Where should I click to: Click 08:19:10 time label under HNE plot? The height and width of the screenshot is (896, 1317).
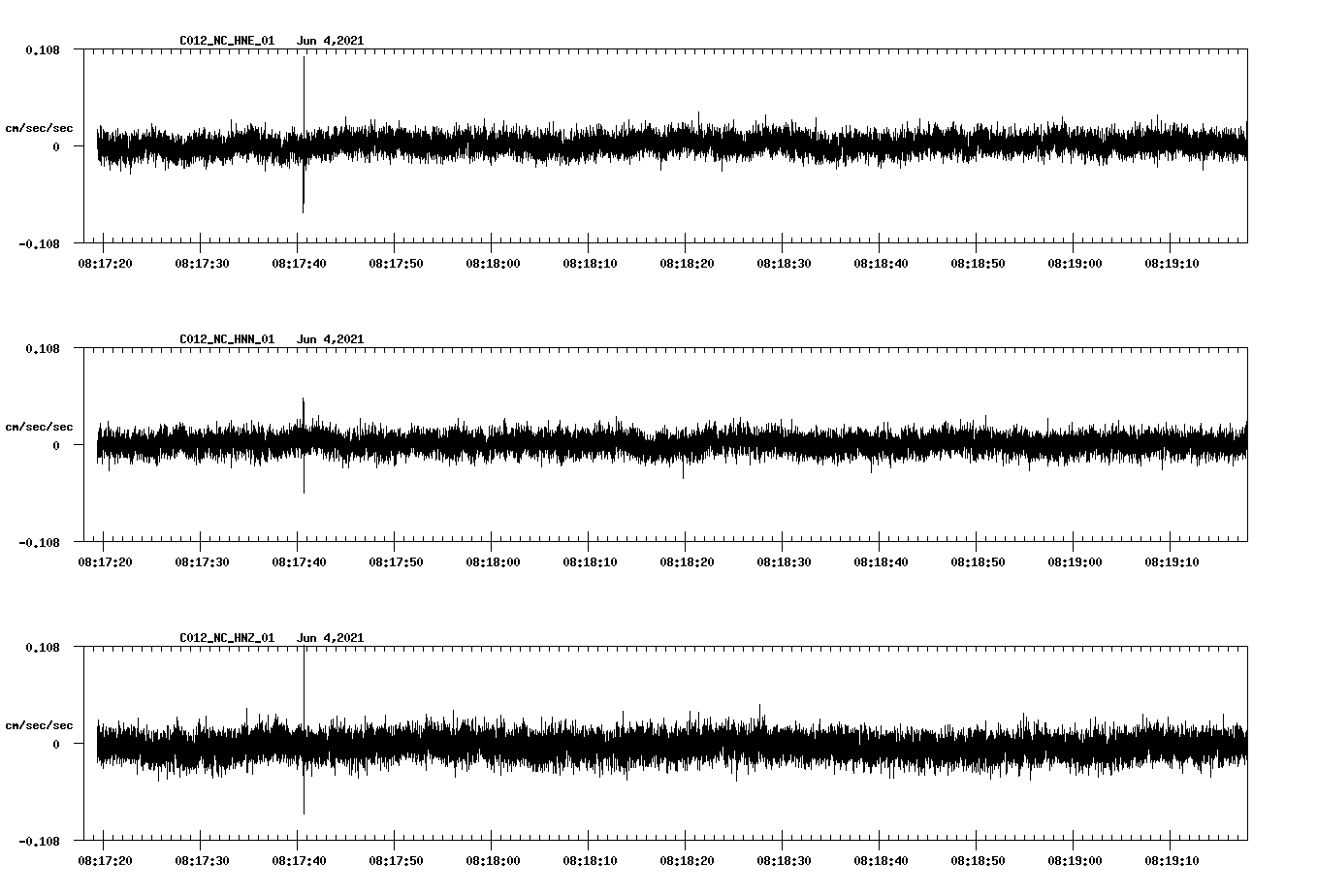pos(1172,264)
